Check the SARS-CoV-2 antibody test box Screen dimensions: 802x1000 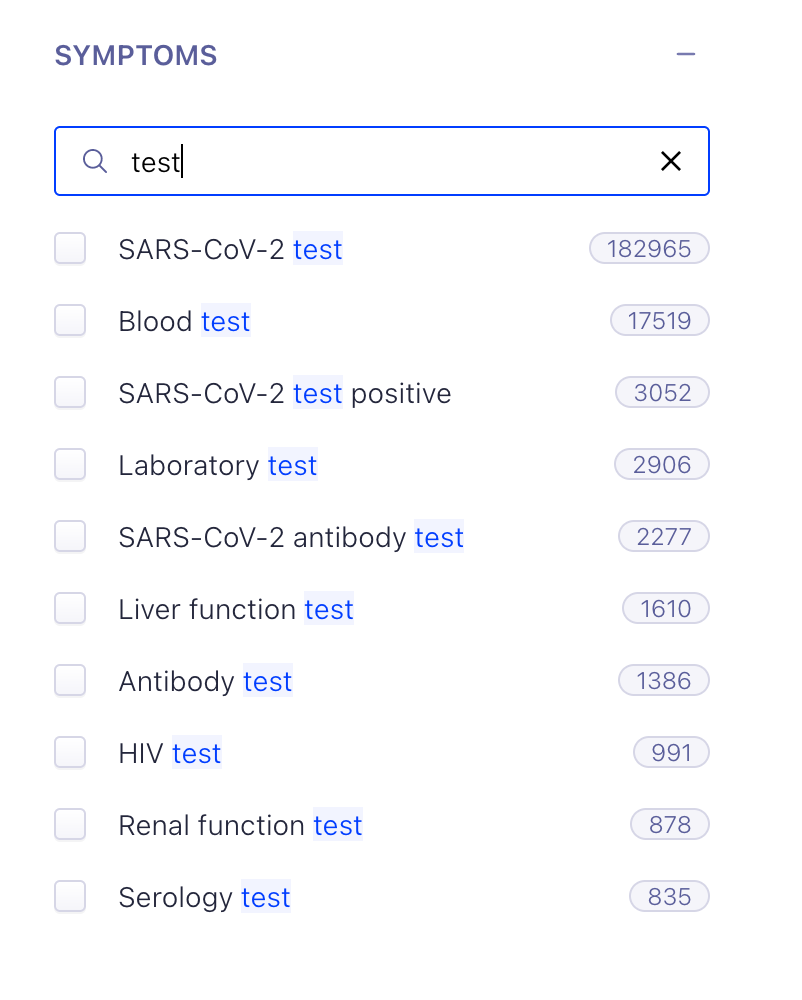click(70, 536)
